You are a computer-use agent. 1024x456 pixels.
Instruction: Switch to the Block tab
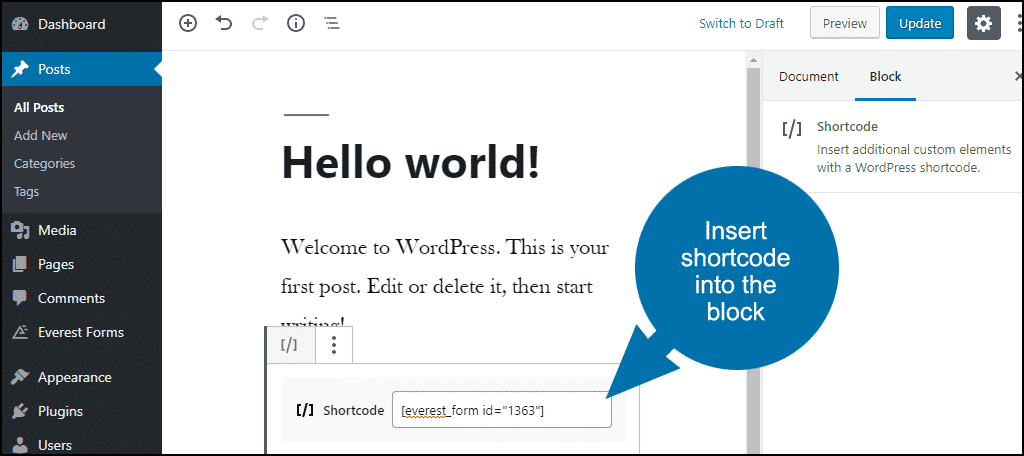886,76
